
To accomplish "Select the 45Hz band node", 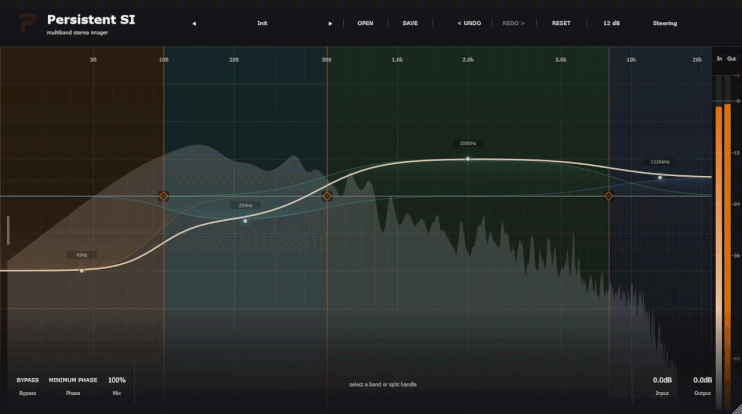I will (82, 271).
